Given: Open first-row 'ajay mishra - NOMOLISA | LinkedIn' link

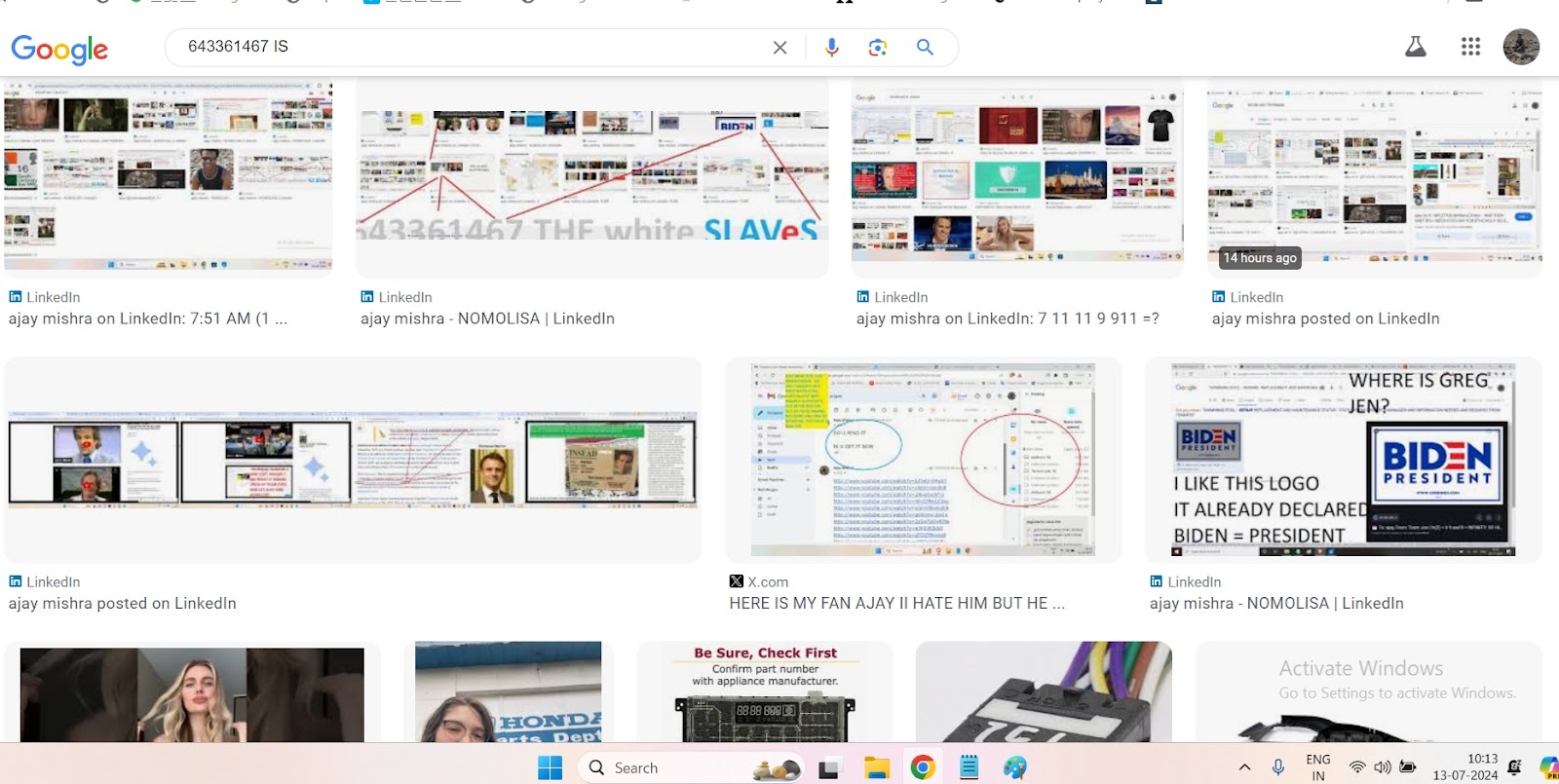Looking at the screenshot, I should click(487, 318).
